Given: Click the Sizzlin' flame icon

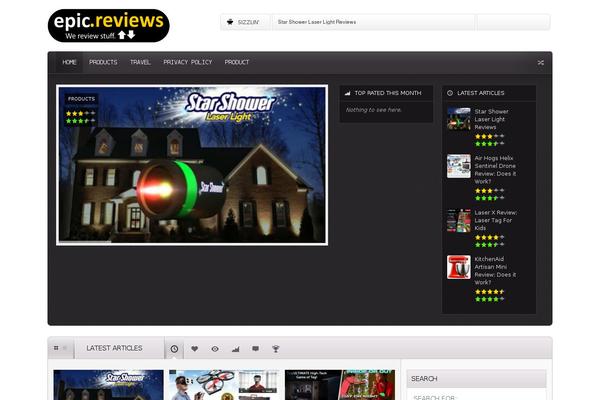Looking at the screenshot, I should coord(230,22).
